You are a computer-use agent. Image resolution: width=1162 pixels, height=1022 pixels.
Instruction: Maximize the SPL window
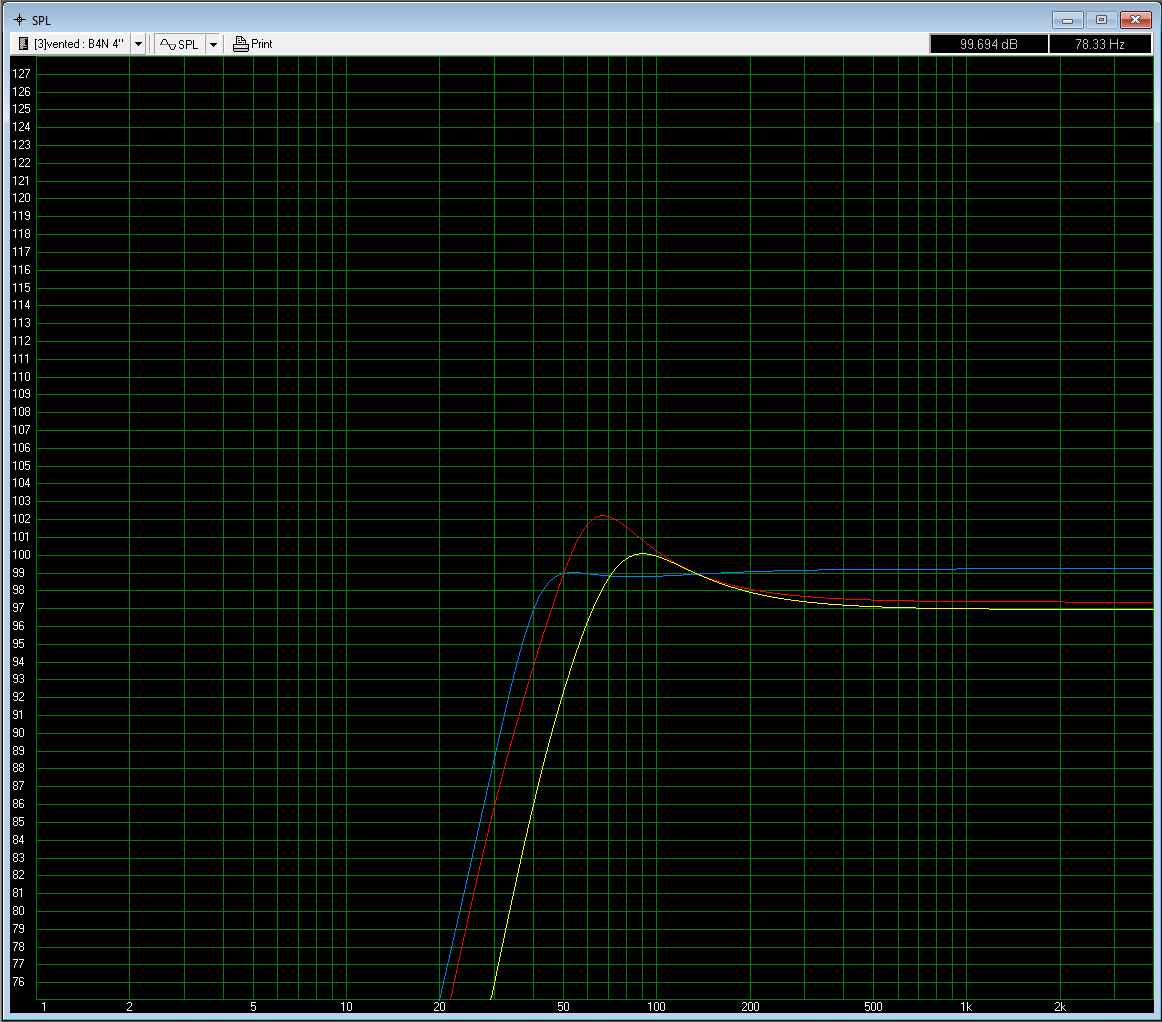coord(1101,19)
